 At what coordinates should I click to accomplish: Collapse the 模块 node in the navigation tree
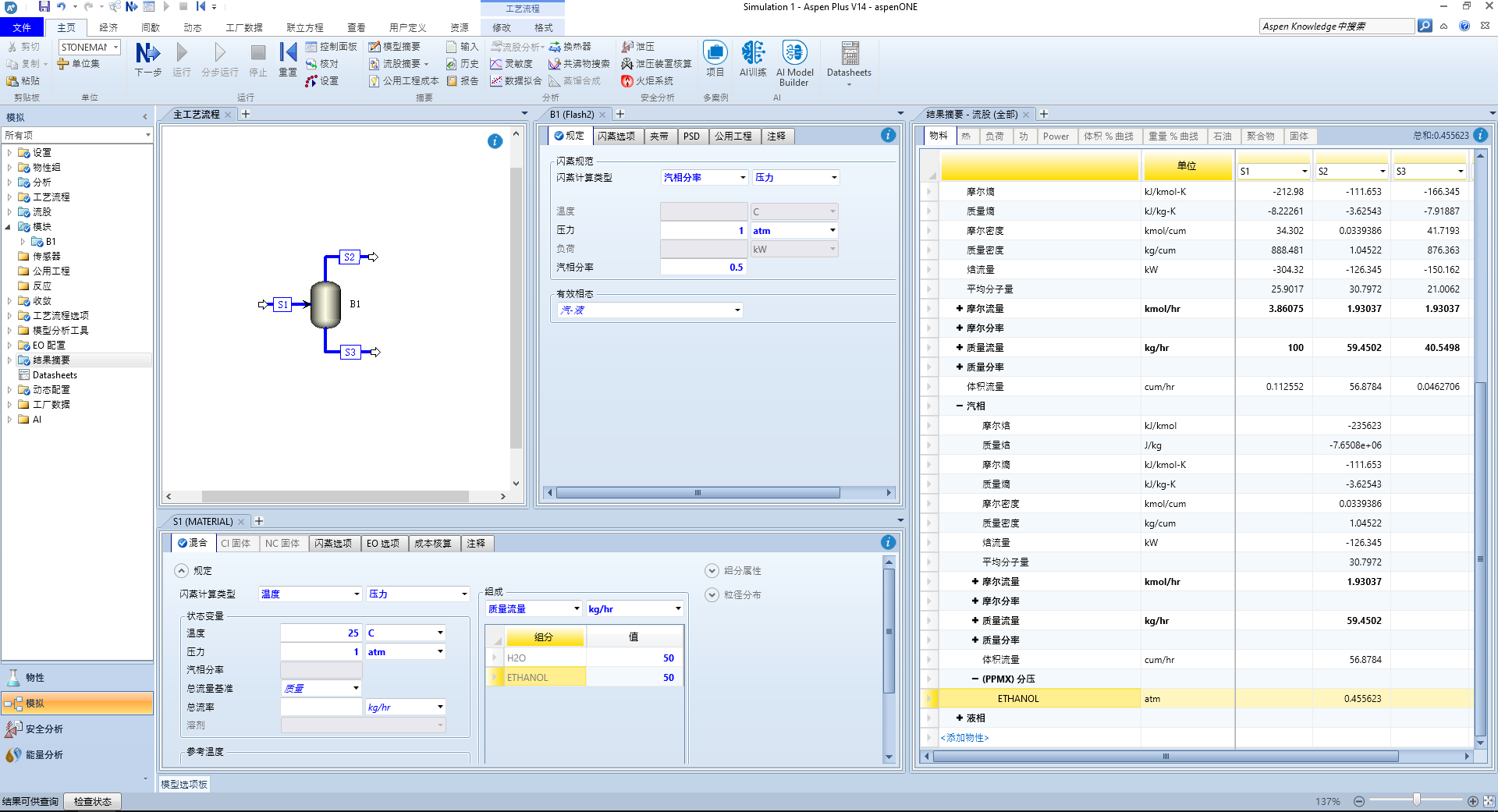9,227
